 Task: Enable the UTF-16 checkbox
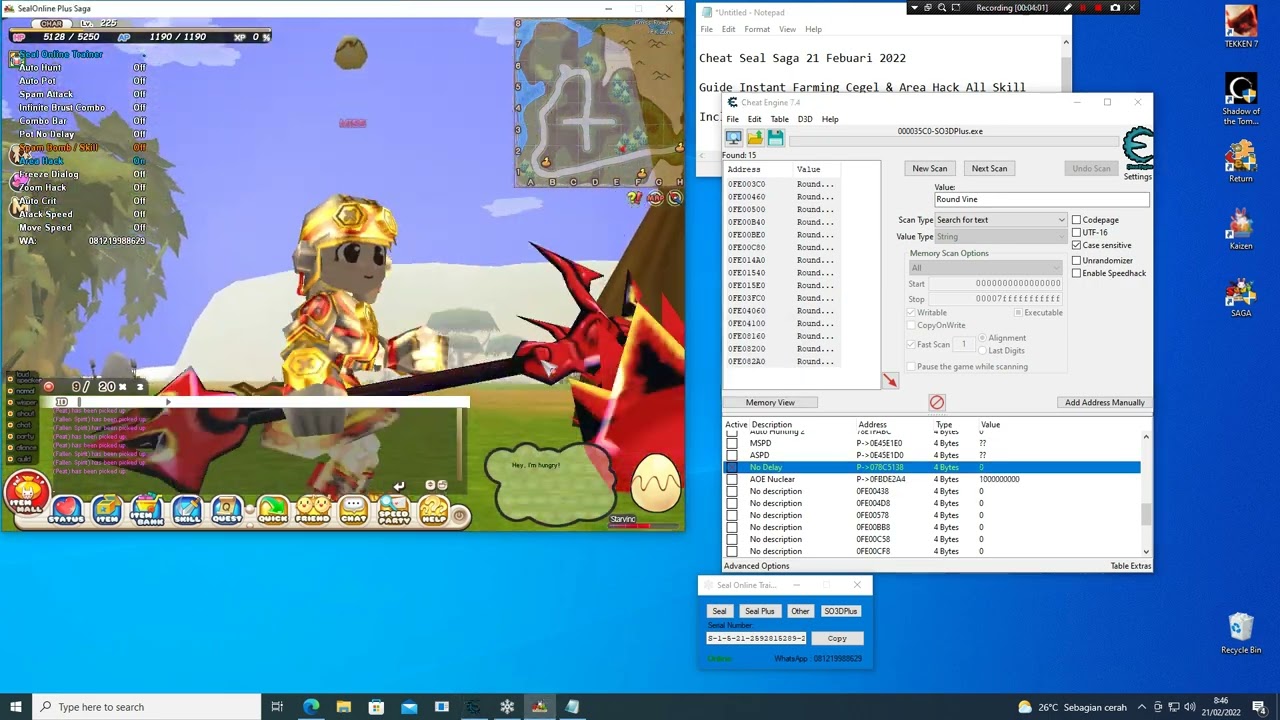(1076, 232)
